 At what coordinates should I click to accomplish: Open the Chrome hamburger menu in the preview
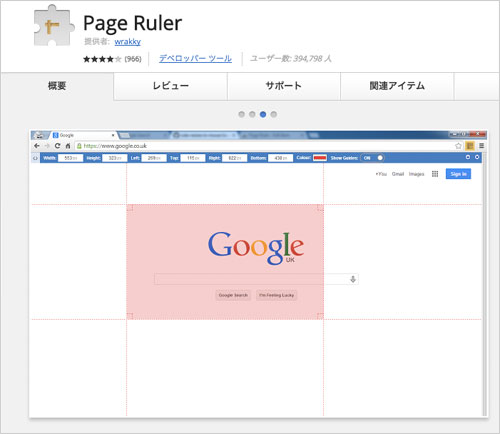point(482,146)
